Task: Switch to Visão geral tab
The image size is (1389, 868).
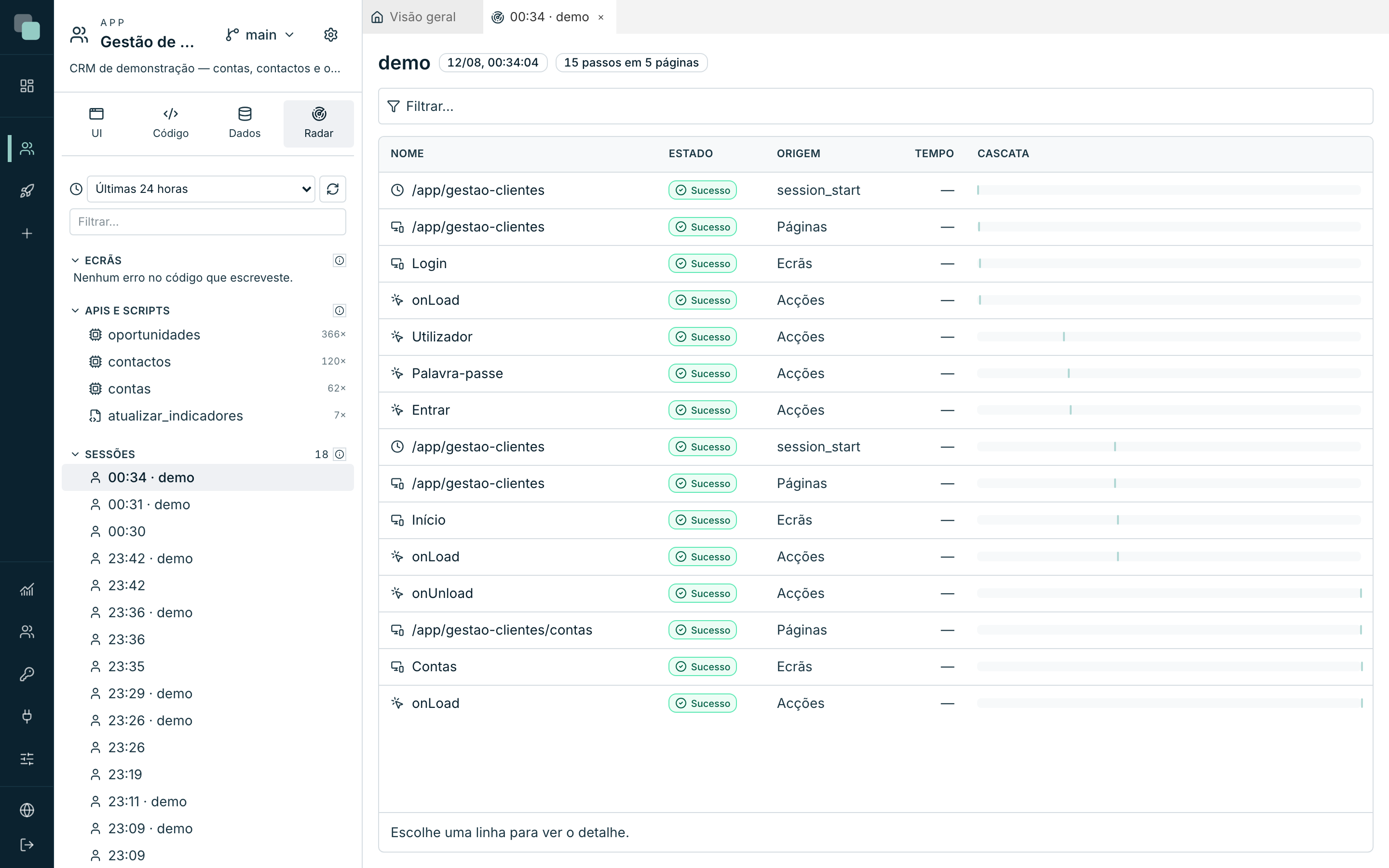Action: [x=422, y=17]
